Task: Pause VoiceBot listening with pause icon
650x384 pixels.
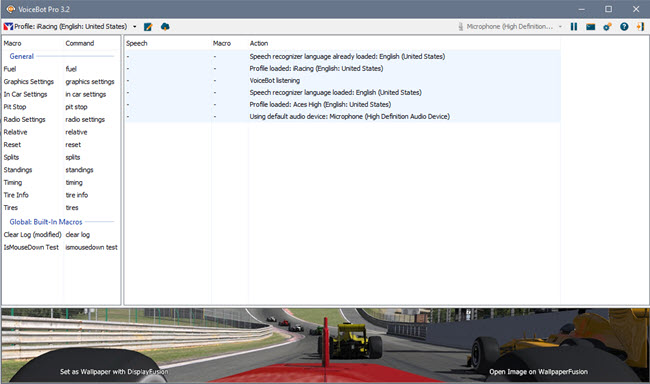Action: pos(574,27)
